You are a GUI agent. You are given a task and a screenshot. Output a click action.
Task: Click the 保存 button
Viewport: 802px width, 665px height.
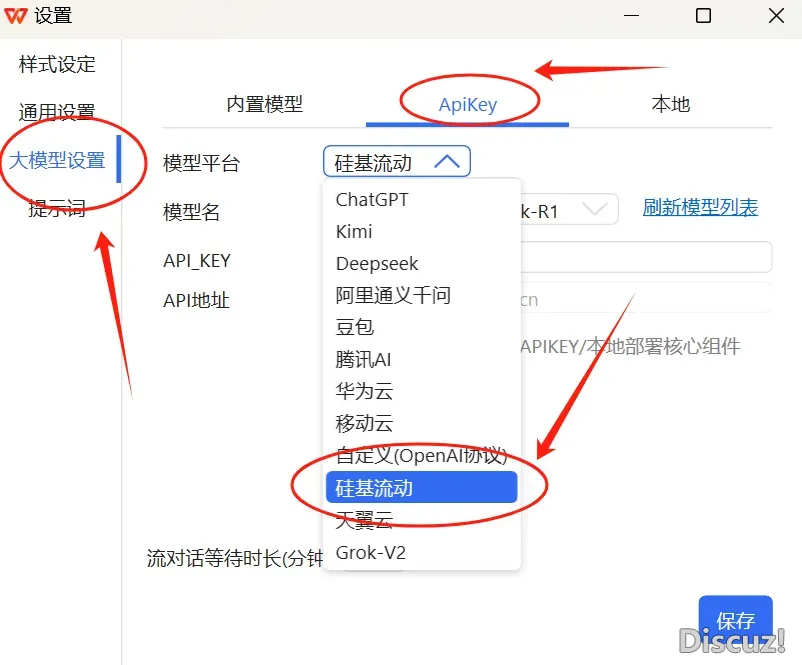[x=735, y=621]
